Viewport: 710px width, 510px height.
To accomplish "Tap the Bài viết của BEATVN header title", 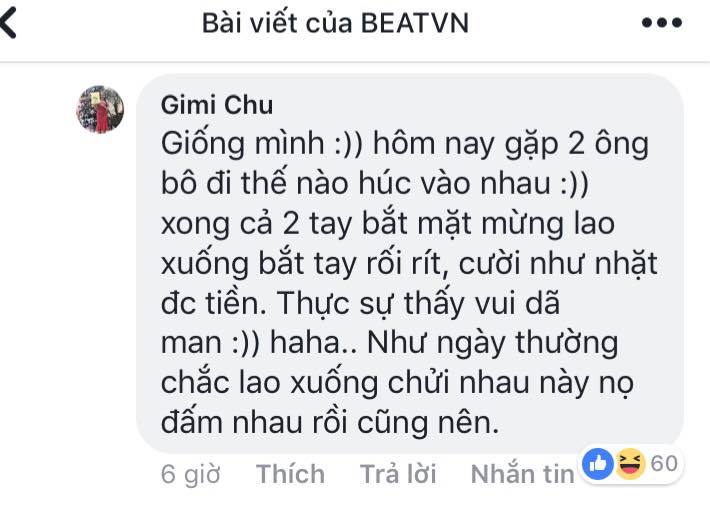I will tap(335, 23).
